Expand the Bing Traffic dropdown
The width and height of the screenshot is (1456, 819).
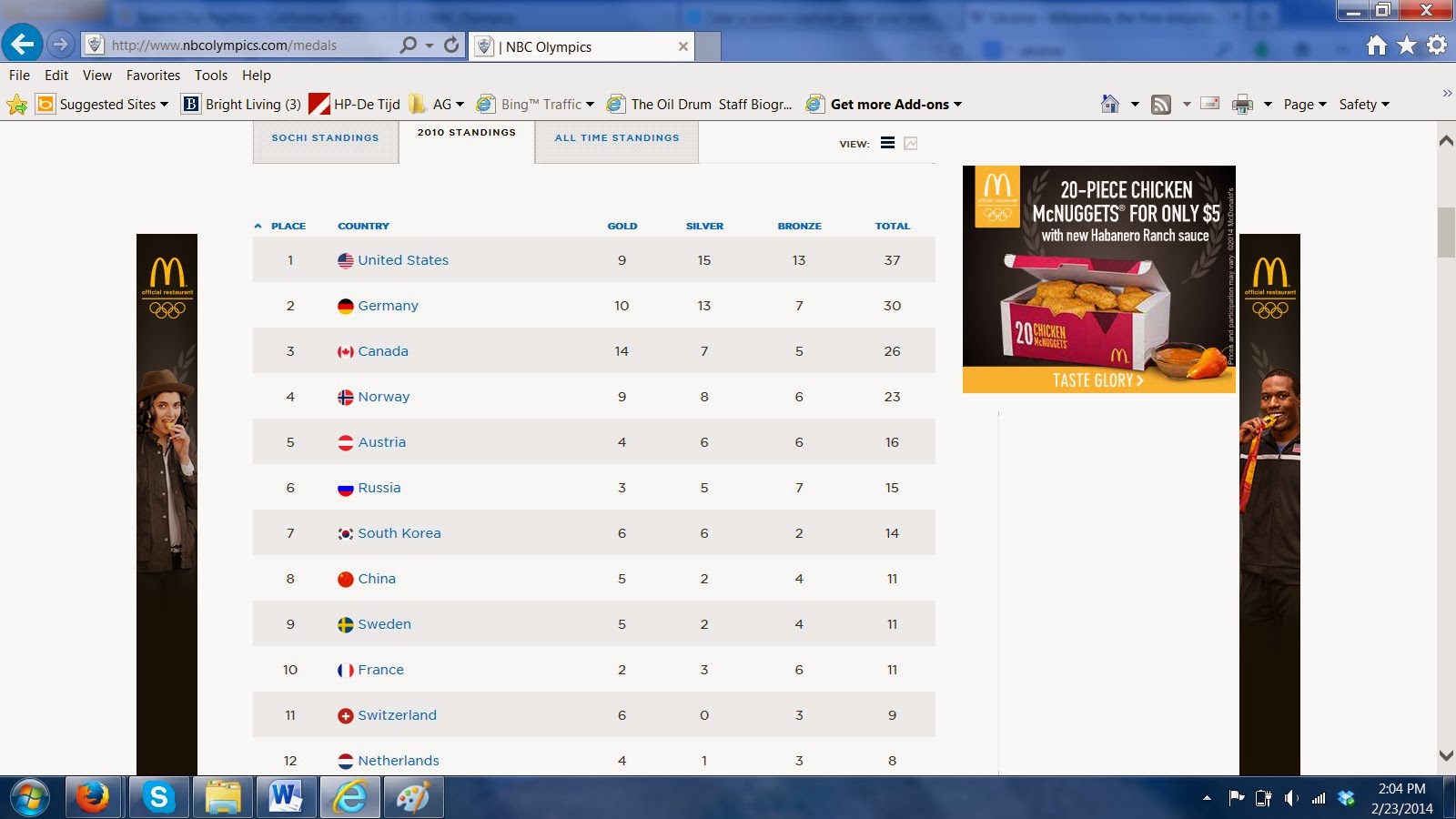pos(590,105)
